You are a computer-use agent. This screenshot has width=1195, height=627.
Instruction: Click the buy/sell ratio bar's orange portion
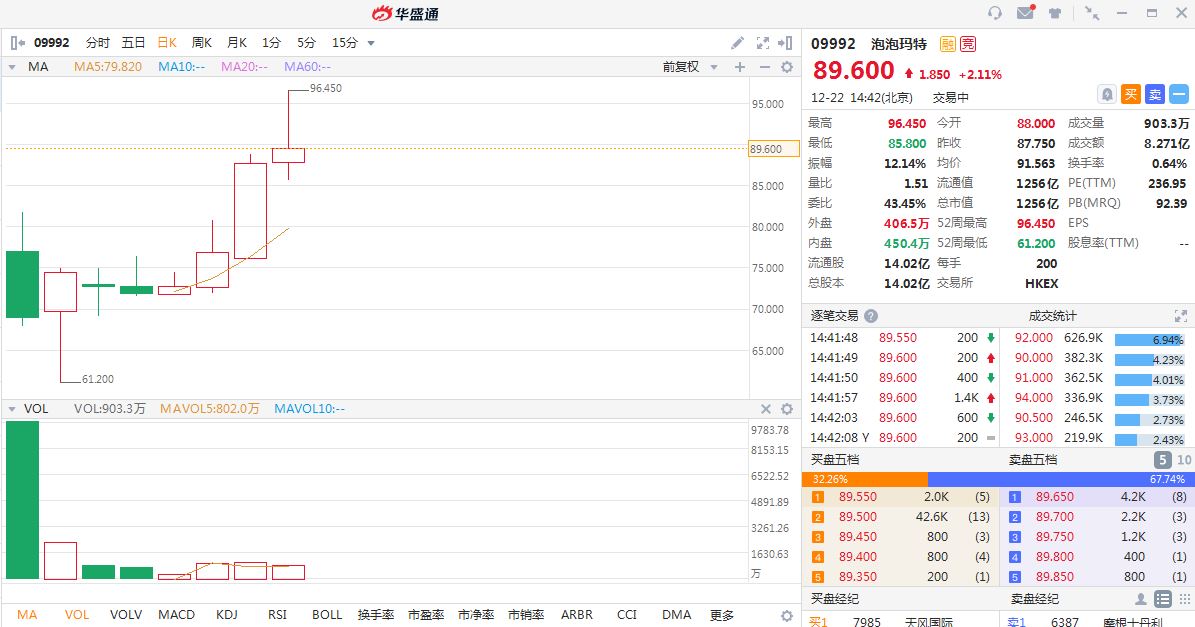point(864,479)
